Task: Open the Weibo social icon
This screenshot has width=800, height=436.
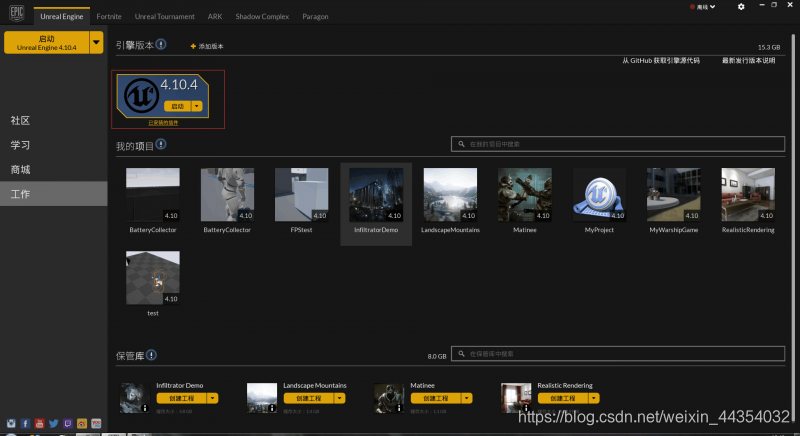Action: [x=82, y=424]
